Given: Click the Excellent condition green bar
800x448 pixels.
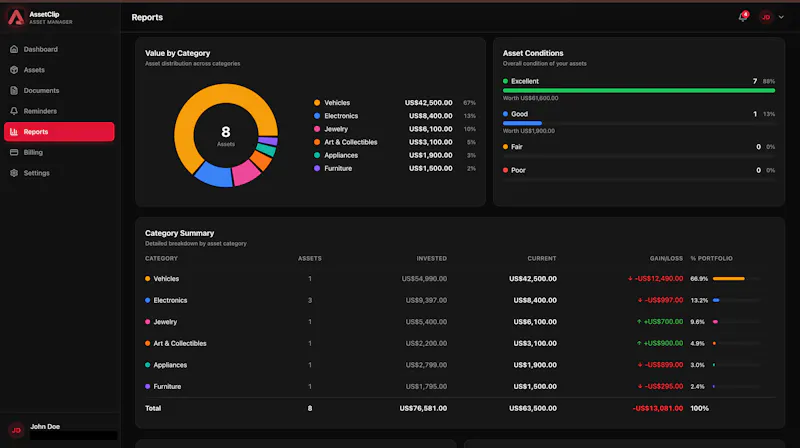Looking at the screenshot, I should pos(639,91).
